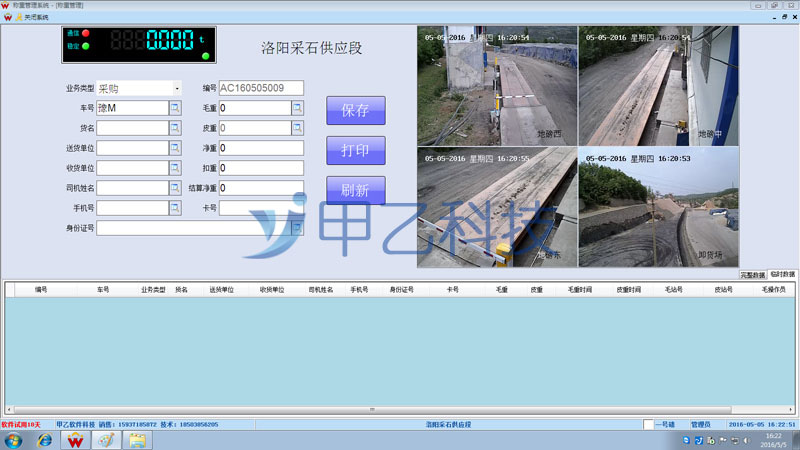Open Internet Explorer from the taskbar
Screen dimensions: 800x450
45,440
